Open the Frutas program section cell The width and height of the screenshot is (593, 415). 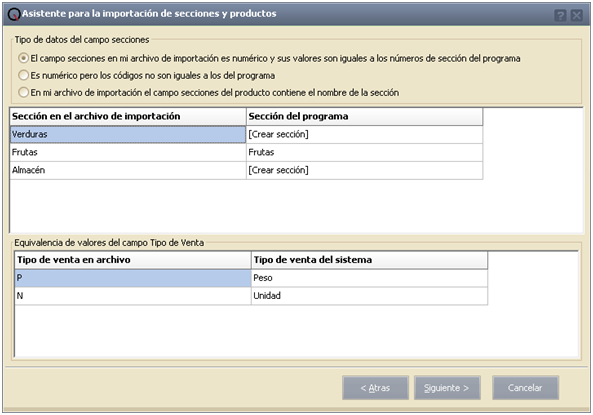coord(365,152)
